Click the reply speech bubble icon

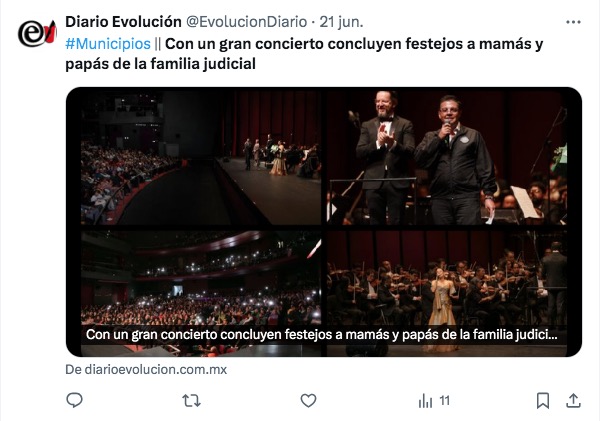tap(74, 400)
